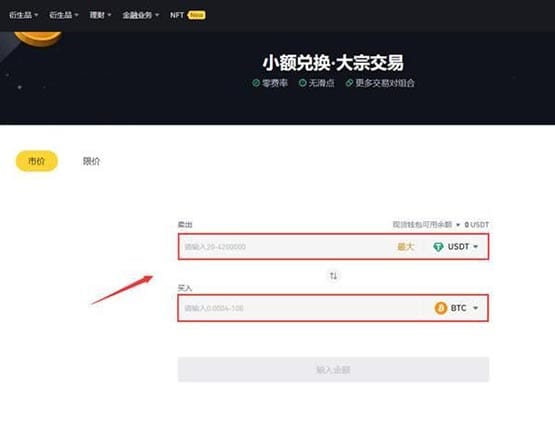Swap sell and buy currencies with the arrows icon

[x=333, y=275]
